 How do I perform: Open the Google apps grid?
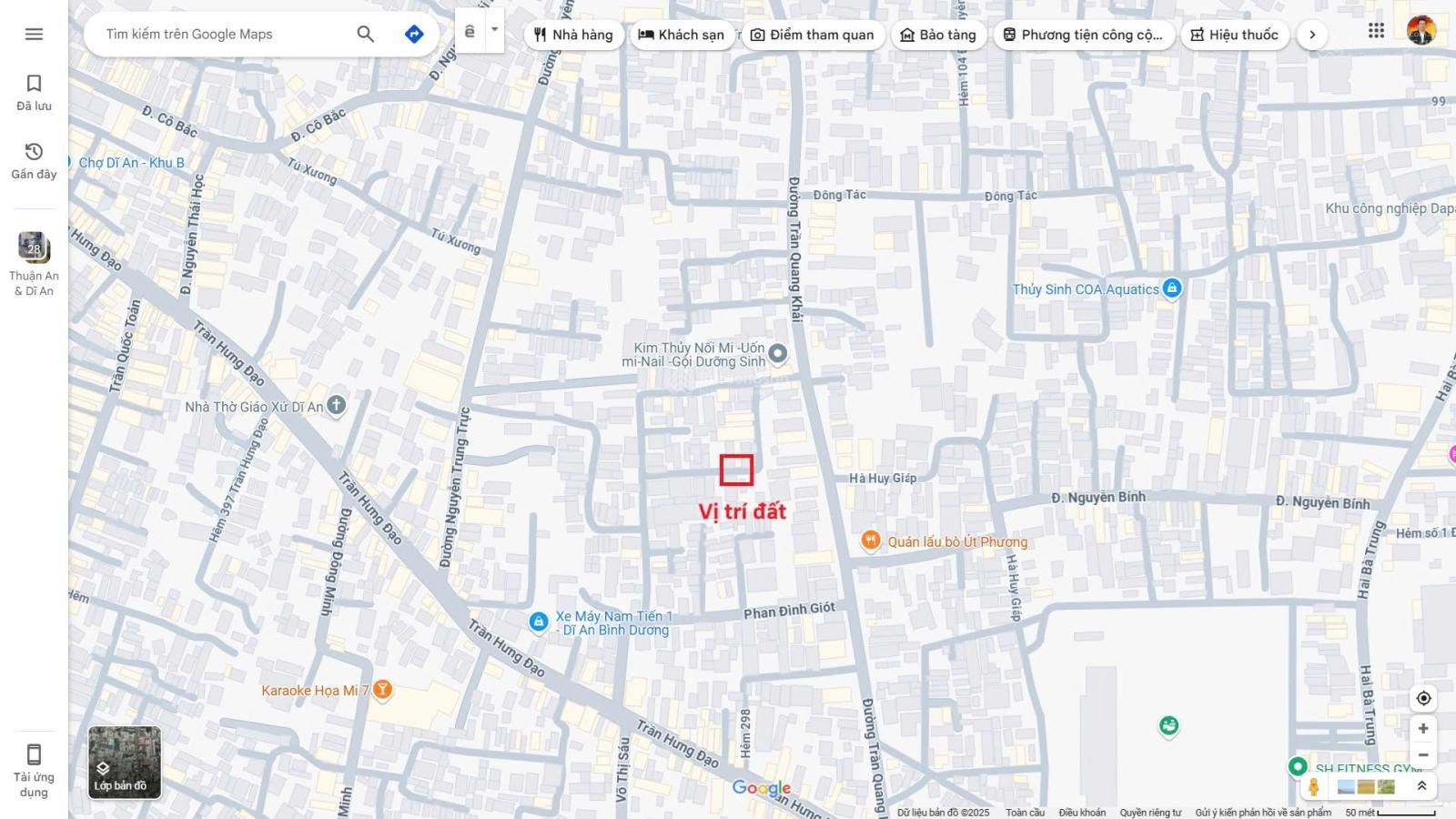click(1376, 31)
